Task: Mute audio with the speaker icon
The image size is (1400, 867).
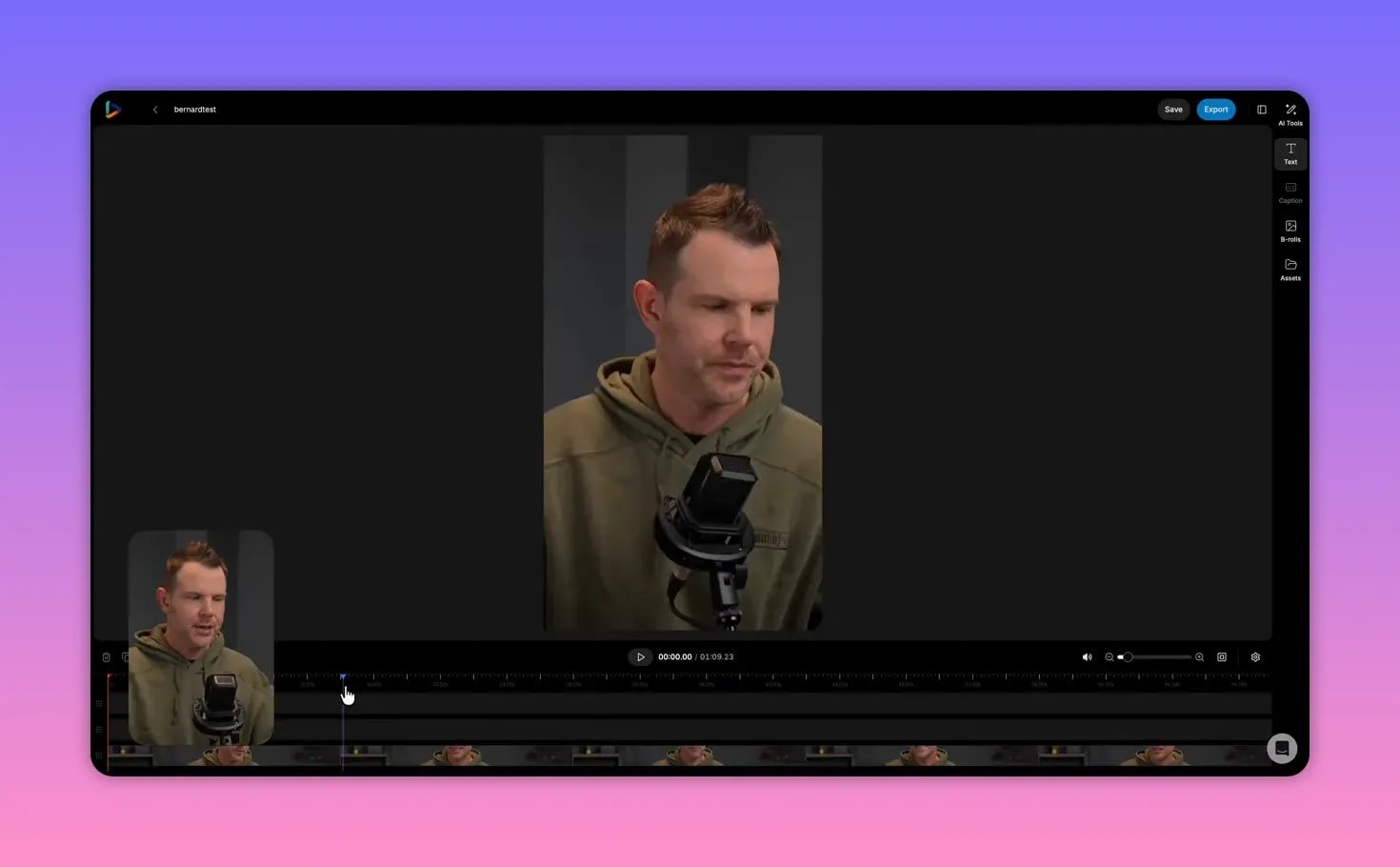Action: coord(1087,656)
